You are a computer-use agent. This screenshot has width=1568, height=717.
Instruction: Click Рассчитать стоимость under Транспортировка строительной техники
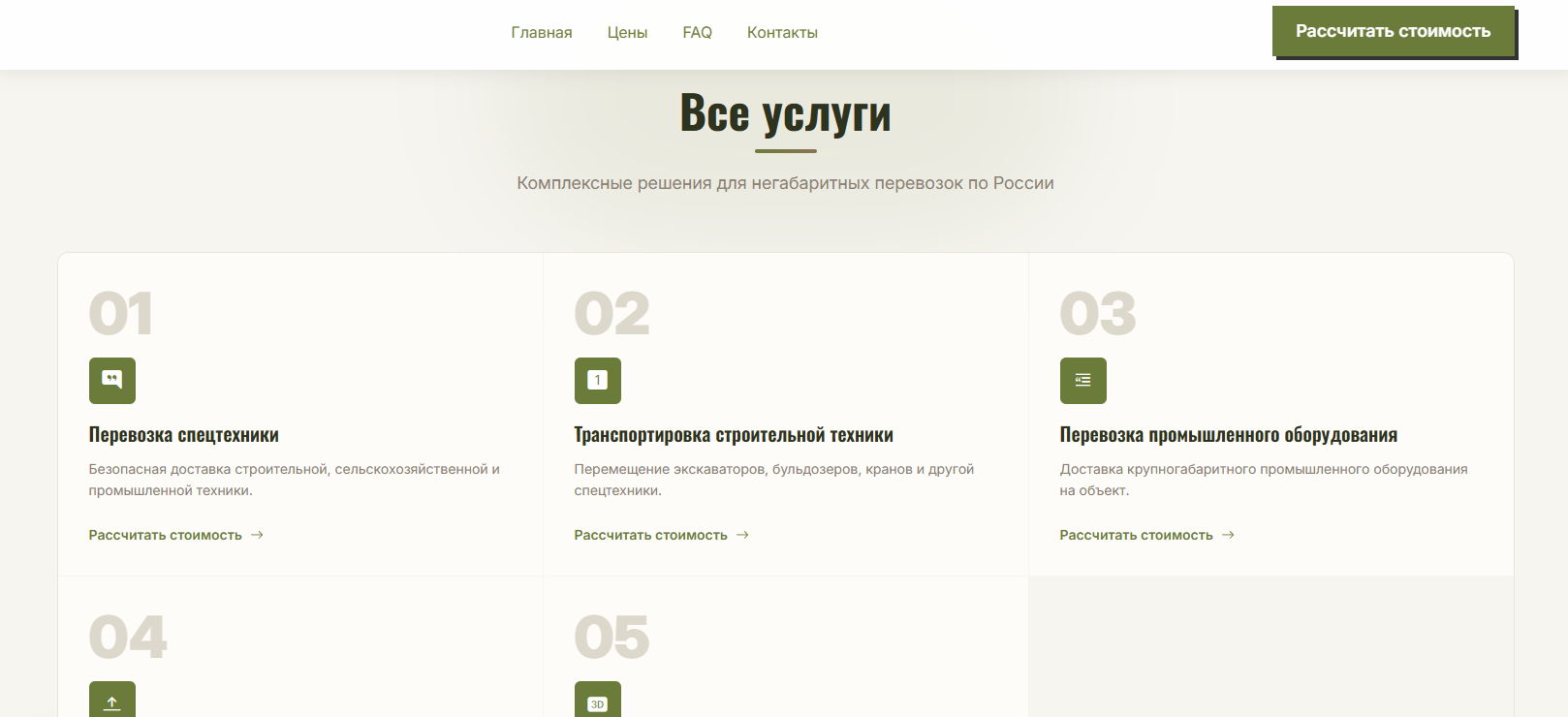point(650,535)
